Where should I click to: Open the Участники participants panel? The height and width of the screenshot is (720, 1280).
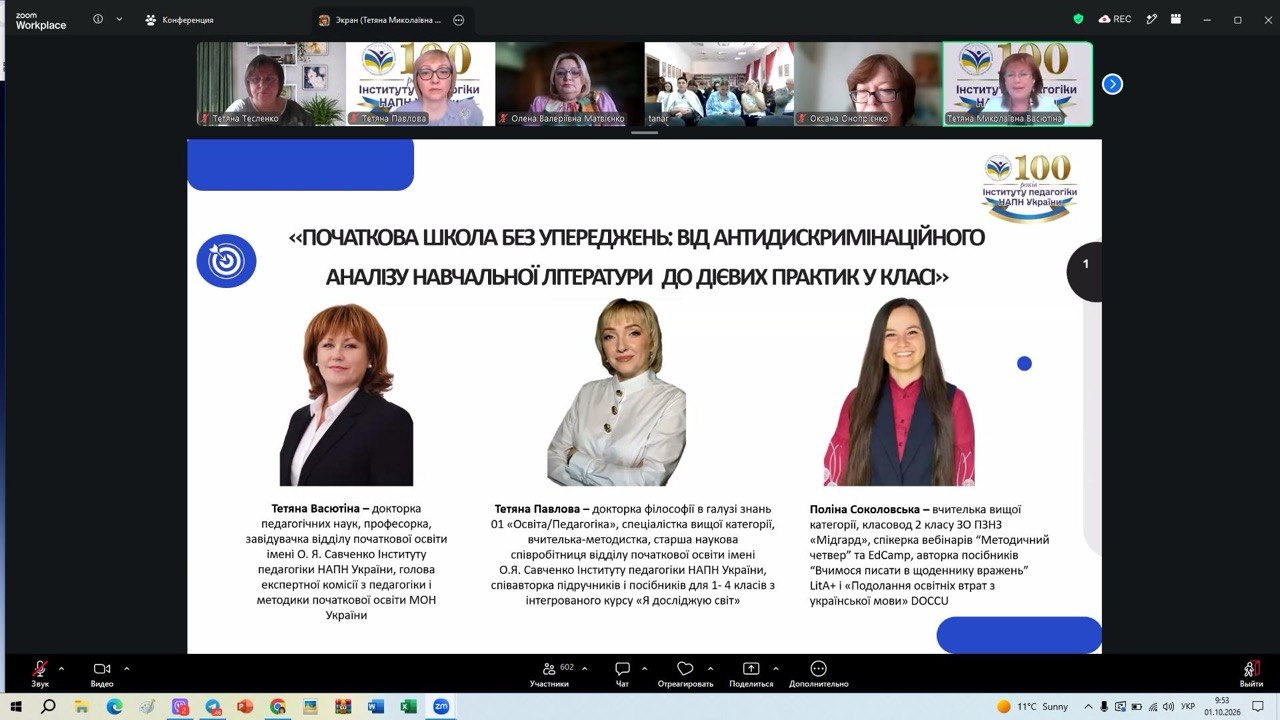pyautogui.click(x=549, y=674)
